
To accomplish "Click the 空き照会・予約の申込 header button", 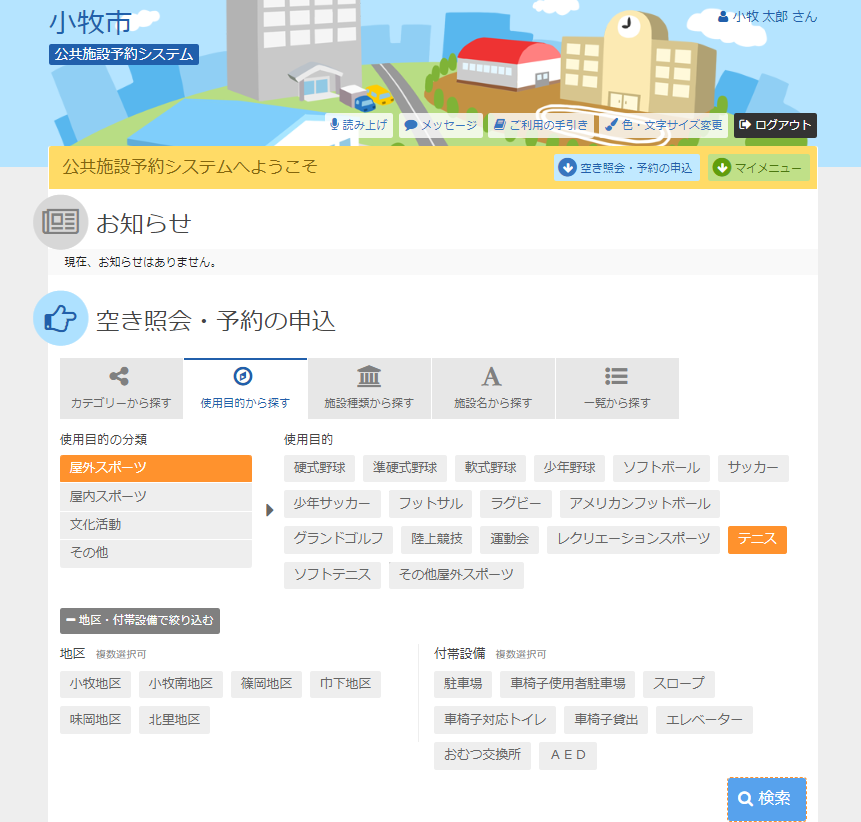I will click(626, 167).
